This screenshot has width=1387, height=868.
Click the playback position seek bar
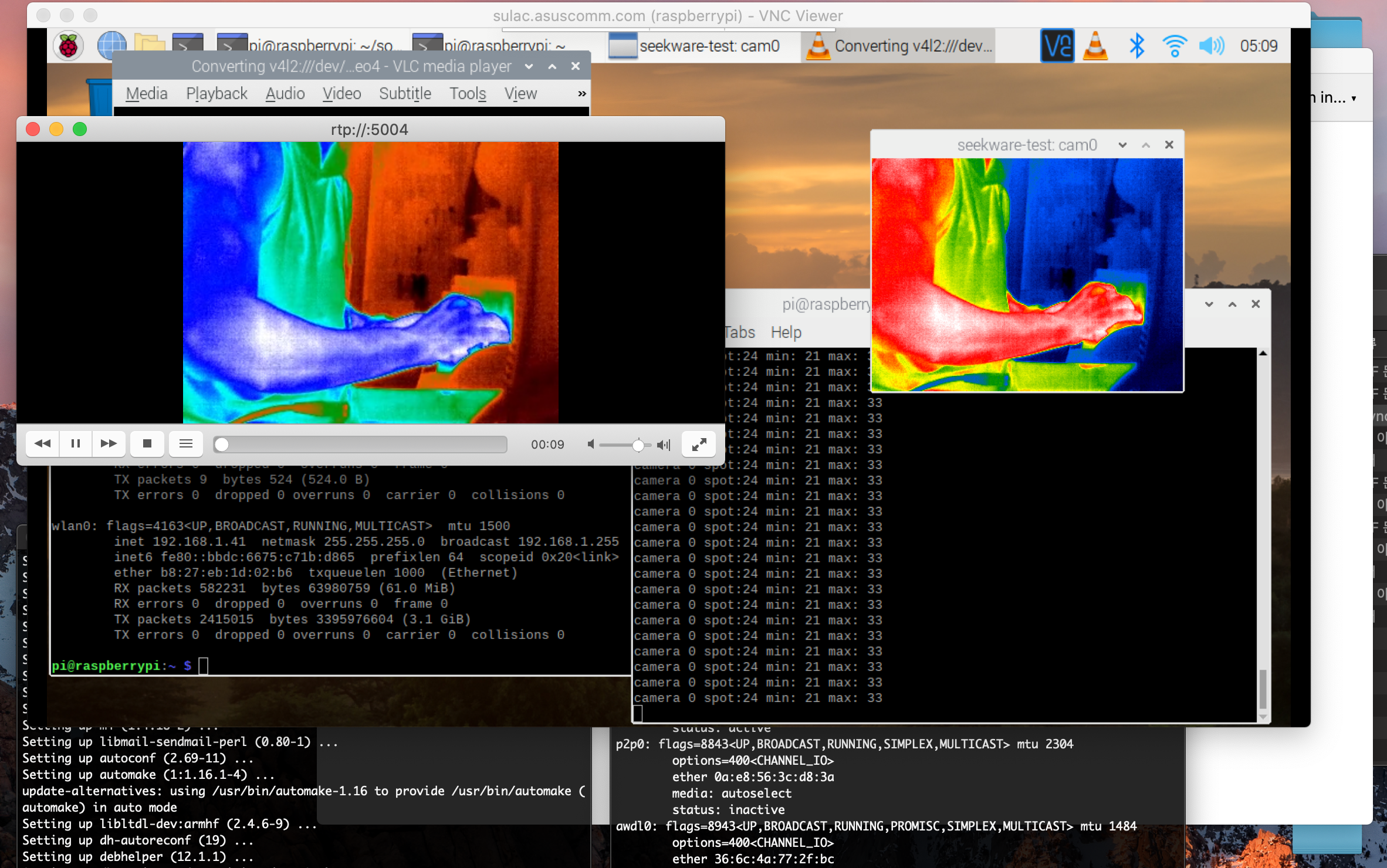[360, 445]
